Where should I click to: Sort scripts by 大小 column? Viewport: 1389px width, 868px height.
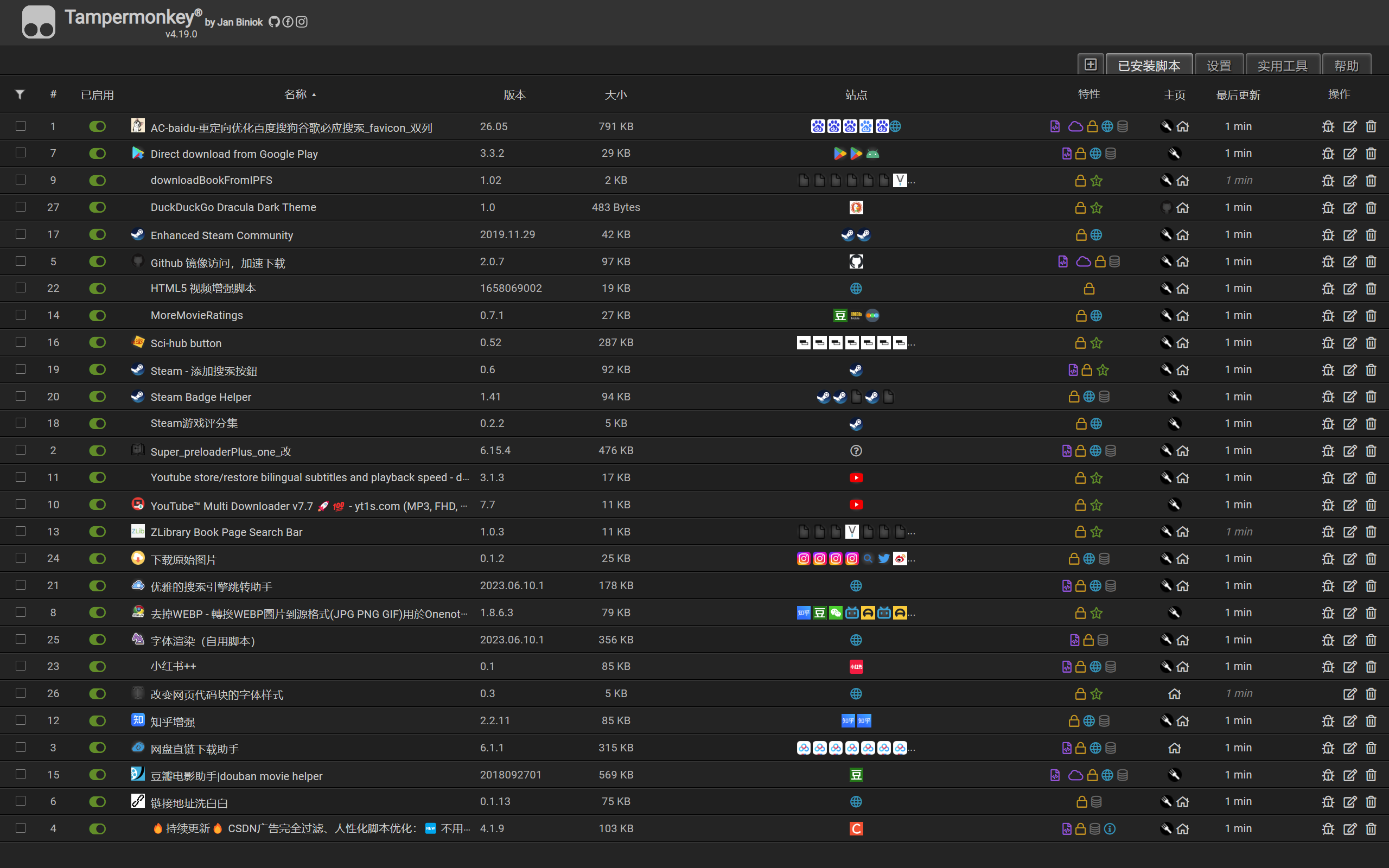tap(615, 95)
